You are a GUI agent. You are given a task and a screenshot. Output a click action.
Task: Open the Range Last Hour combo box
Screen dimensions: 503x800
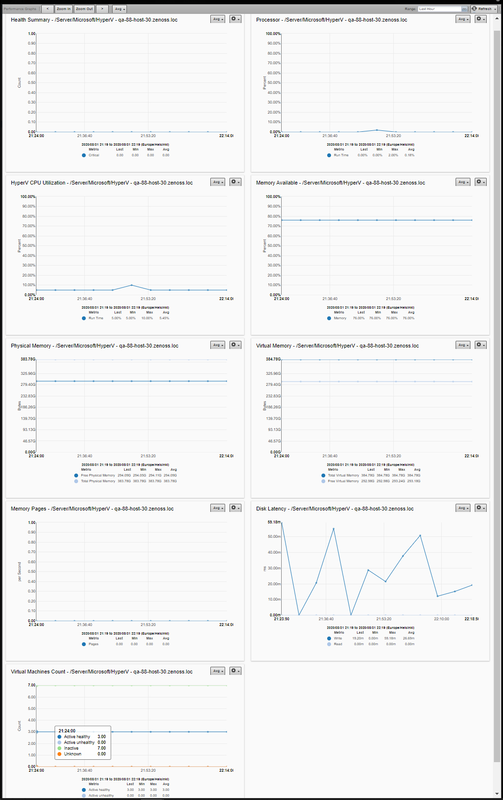(442, 9)
